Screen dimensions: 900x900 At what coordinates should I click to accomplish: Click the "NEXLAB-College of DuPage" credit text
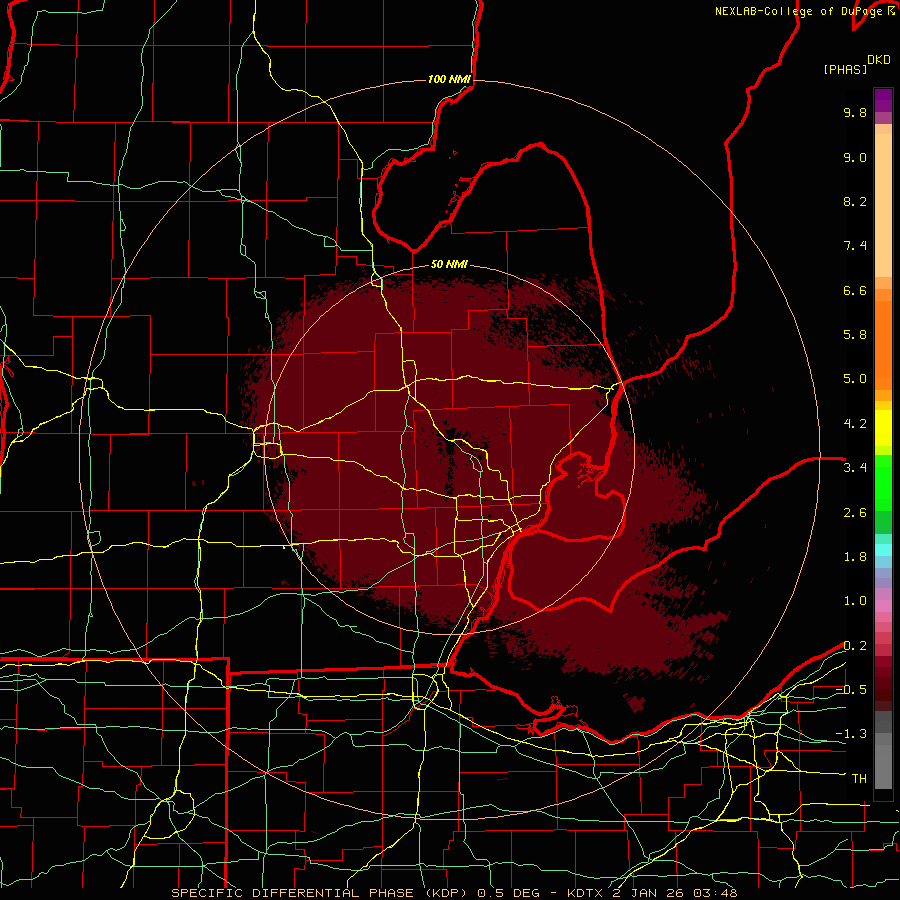coord(800,11)
